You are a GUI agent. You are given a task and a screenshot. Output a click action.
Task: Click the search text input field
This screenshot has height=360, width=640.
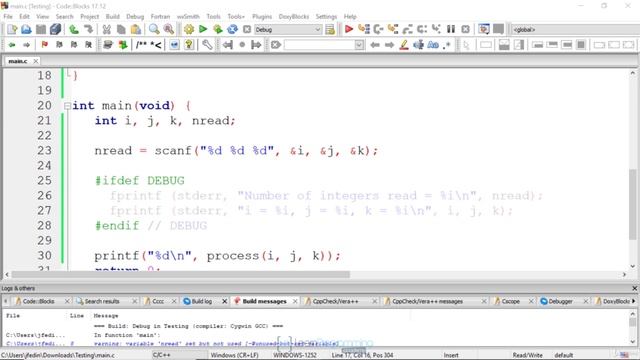(320, 44)
